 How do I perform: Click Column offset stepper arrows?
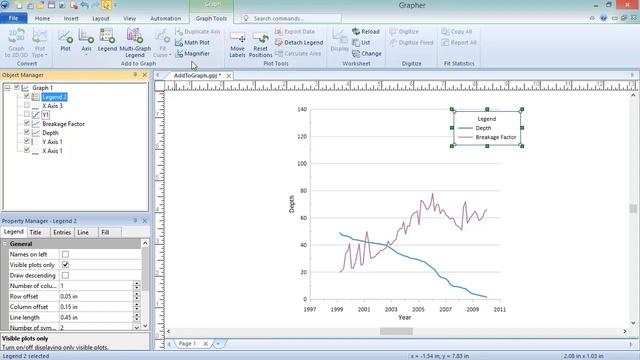coord(137,307)
